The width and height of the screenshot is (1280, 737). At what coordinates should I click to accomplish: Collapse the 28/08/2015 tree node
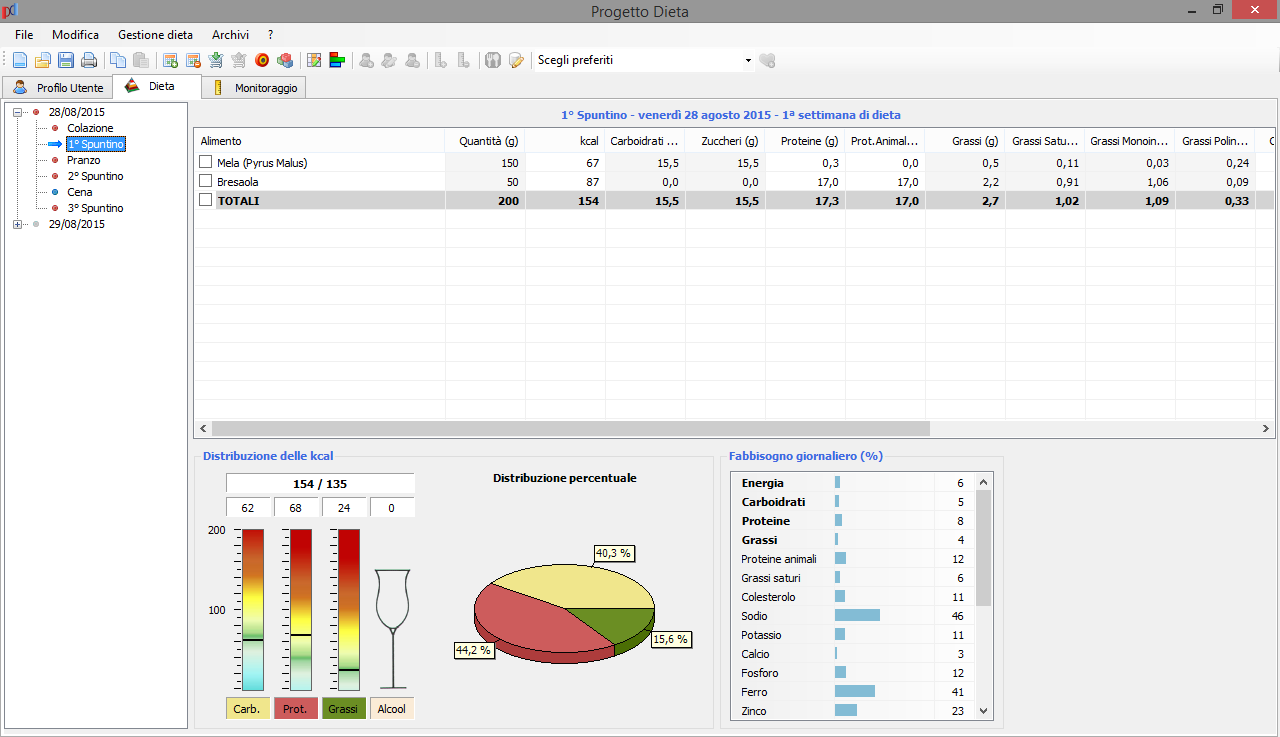pos(18,112)
